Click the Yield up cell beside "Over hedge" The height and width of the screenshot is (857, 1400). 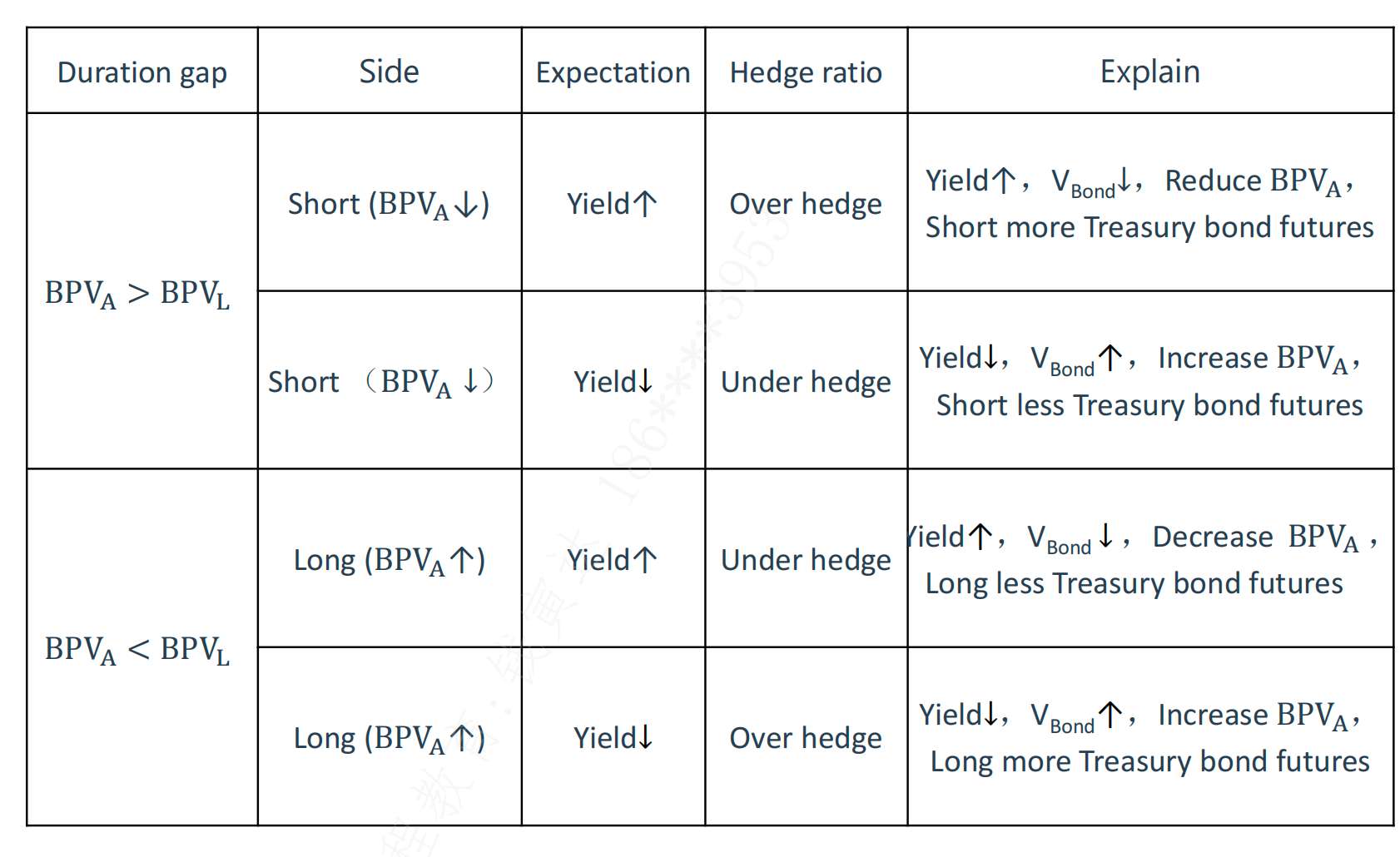[613, 204]
